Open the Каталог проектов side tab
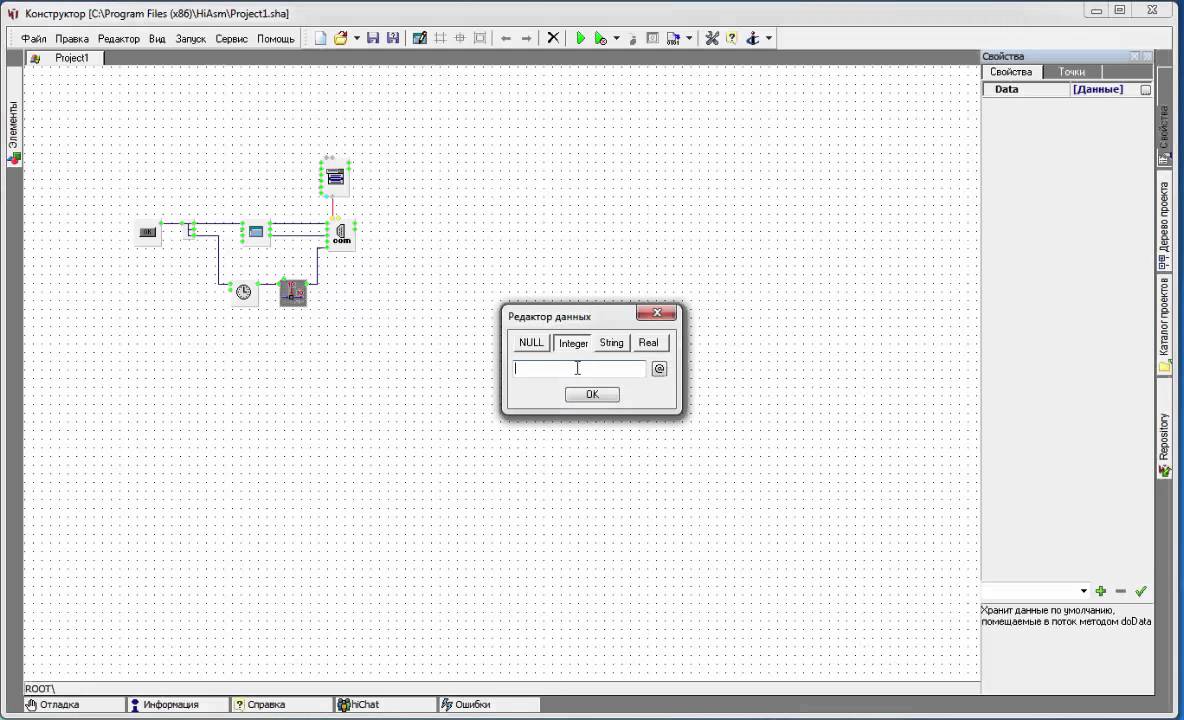The width and height of the screenshot is (1184, 720). coord(1164,325)
